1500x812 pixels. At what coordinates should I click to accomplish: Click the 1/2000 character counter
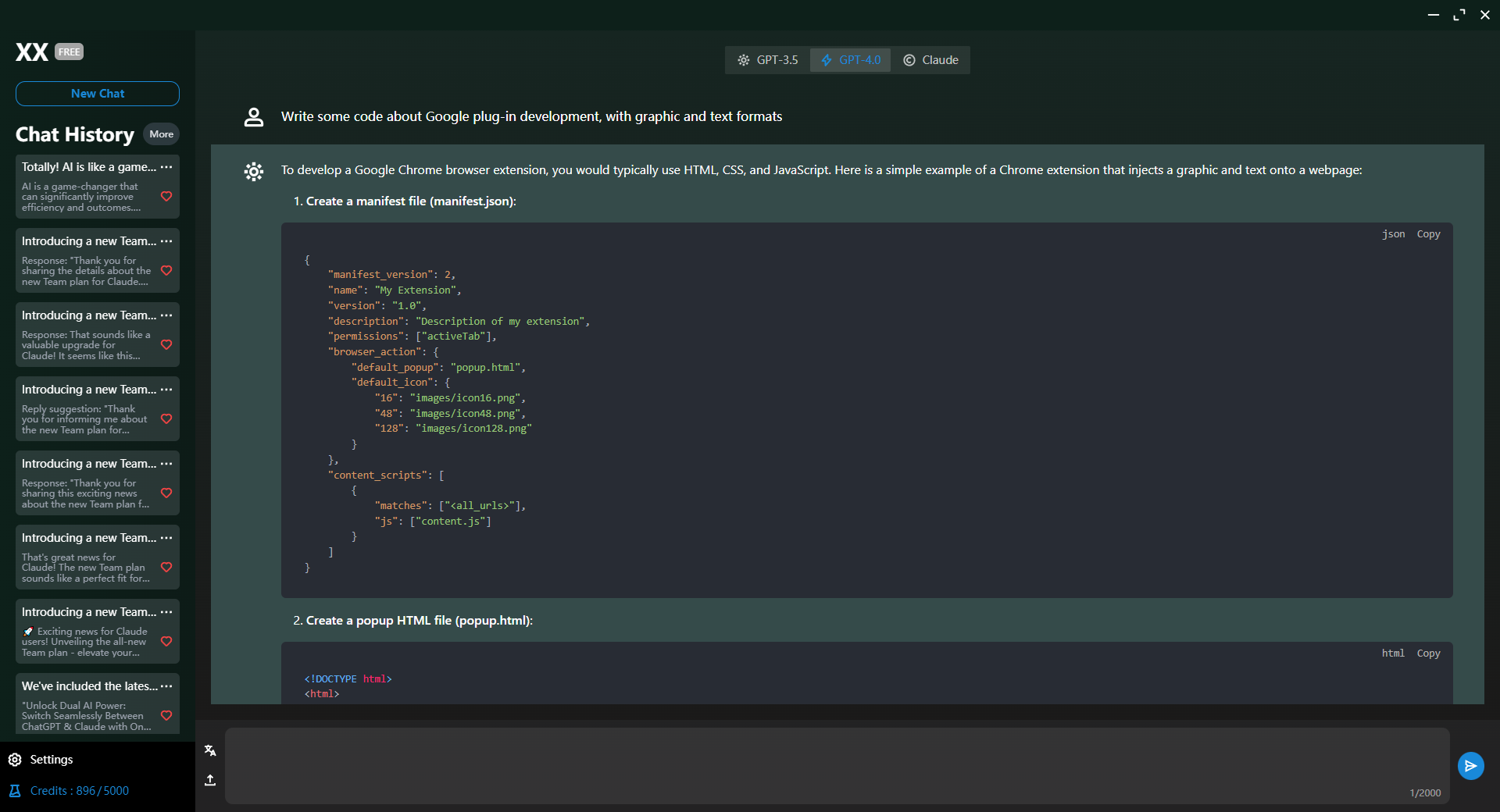coord(1425,793)
